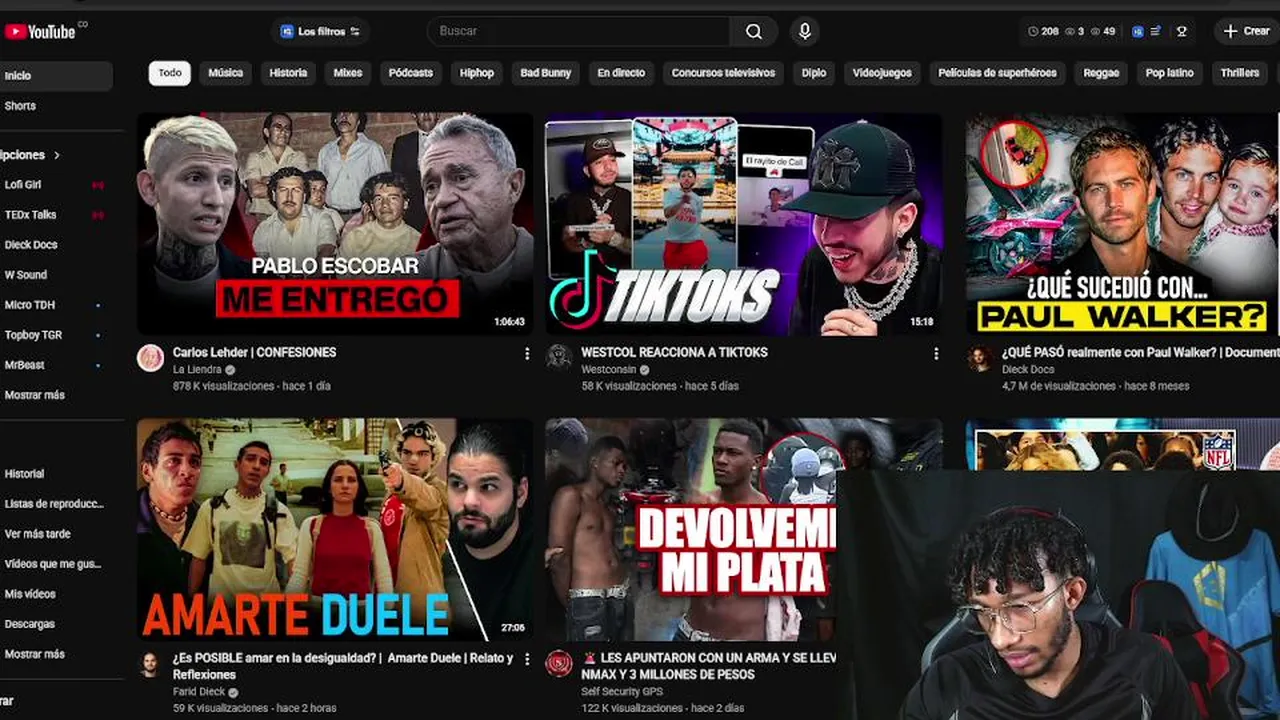Click the clock counter showing 208
Image resolution: width=1280 pixels, height=720 pixels.
(x=1043, y=32)
